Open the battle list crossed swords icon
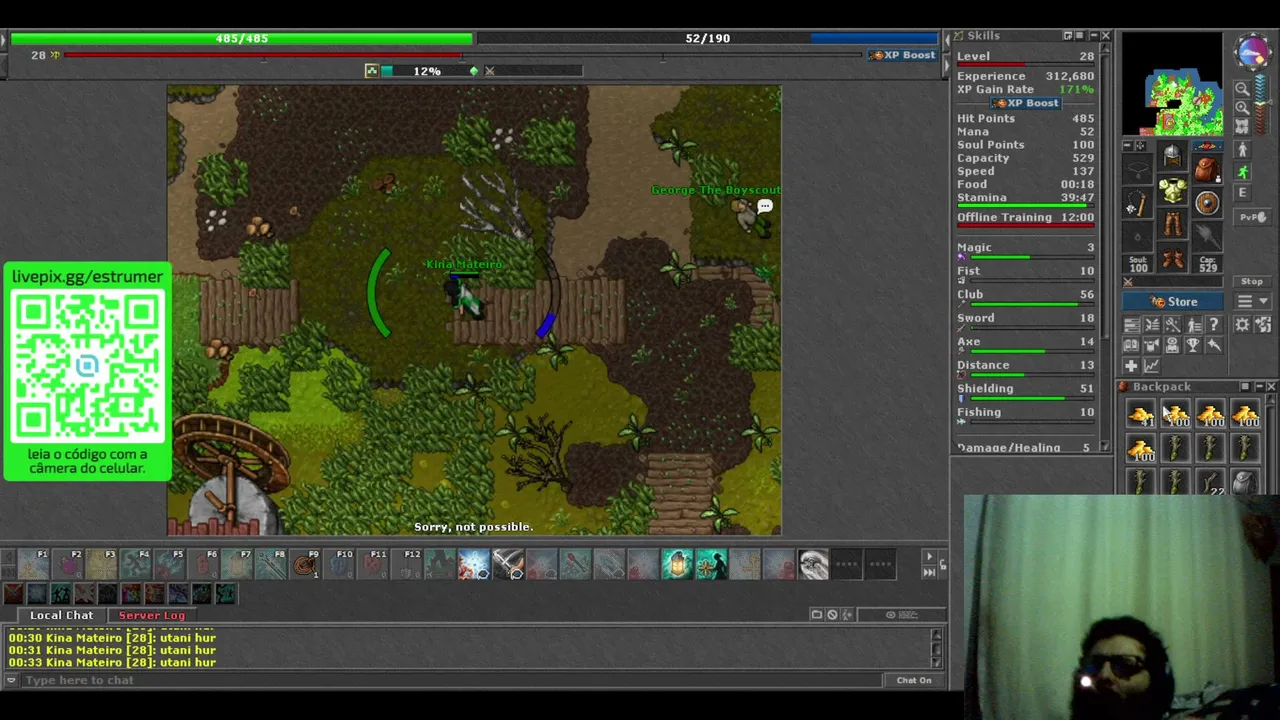 tap(1151, 325)
